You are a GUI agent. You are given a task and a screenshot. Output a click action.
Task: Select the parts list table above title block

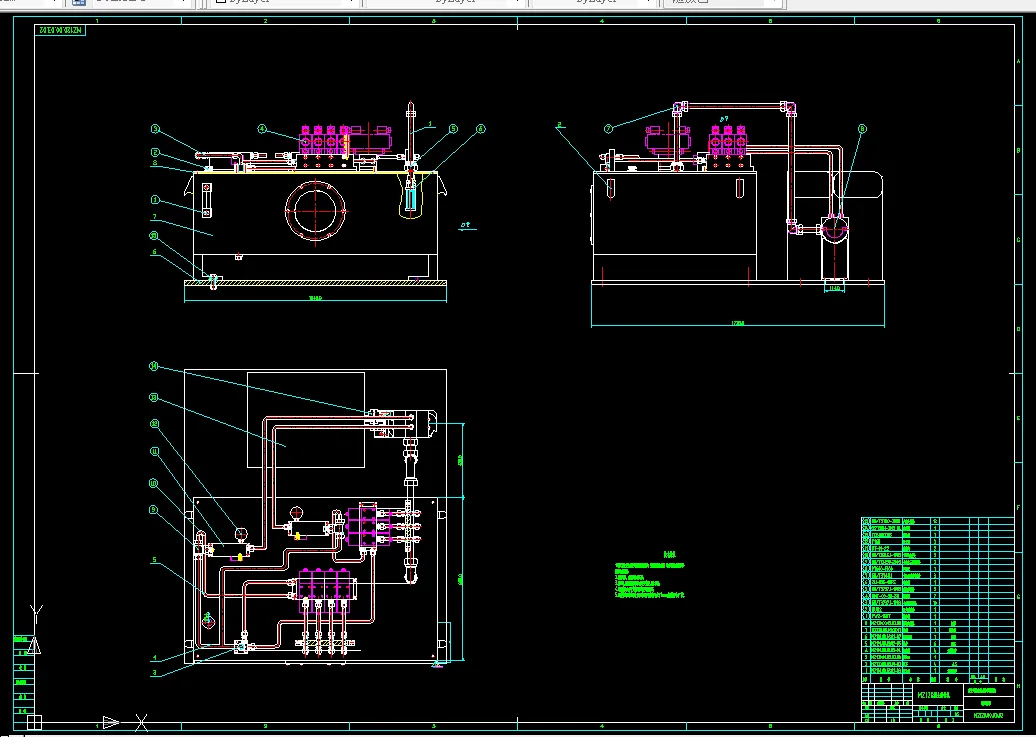[938, 600]
